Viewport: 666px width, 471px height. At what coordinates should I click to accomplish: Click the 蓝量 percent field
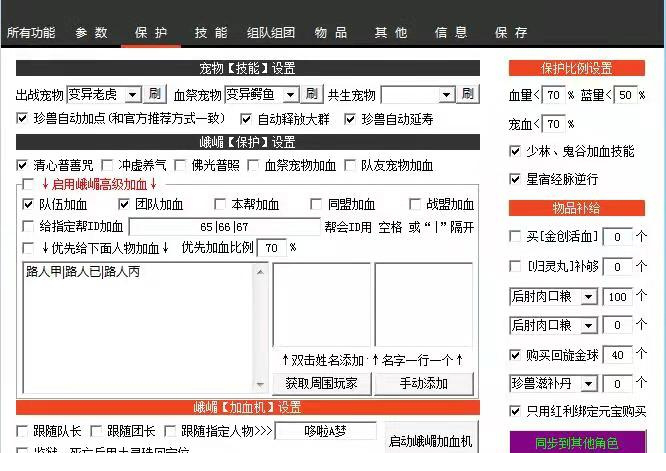tap(625, 95)
